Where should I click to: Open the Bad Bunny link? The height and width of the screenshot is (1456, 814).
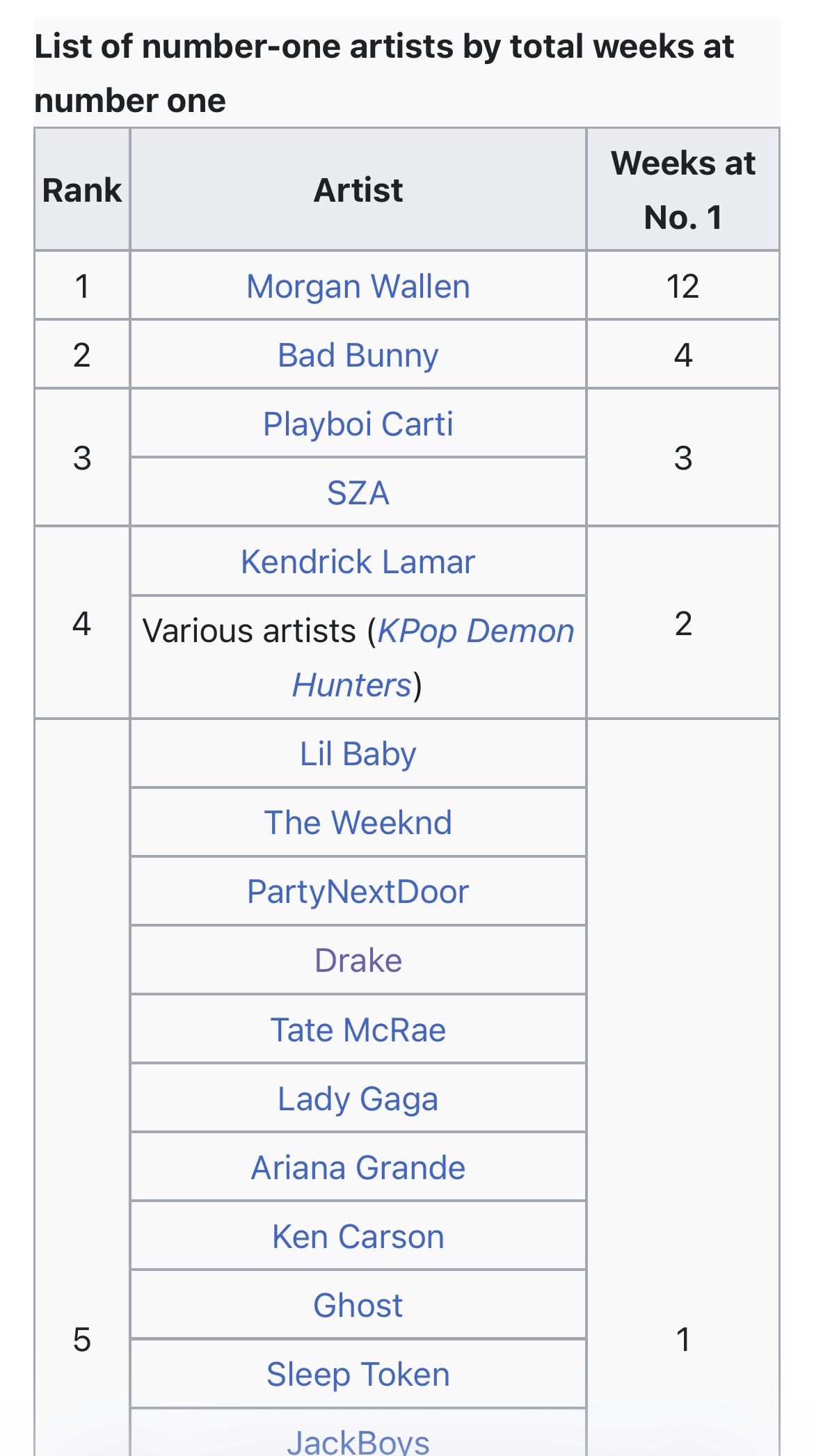point(358,355)
